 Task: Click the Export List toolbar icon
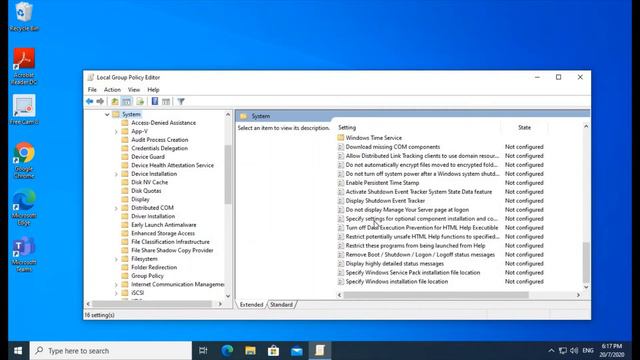[x=140, y=101]
